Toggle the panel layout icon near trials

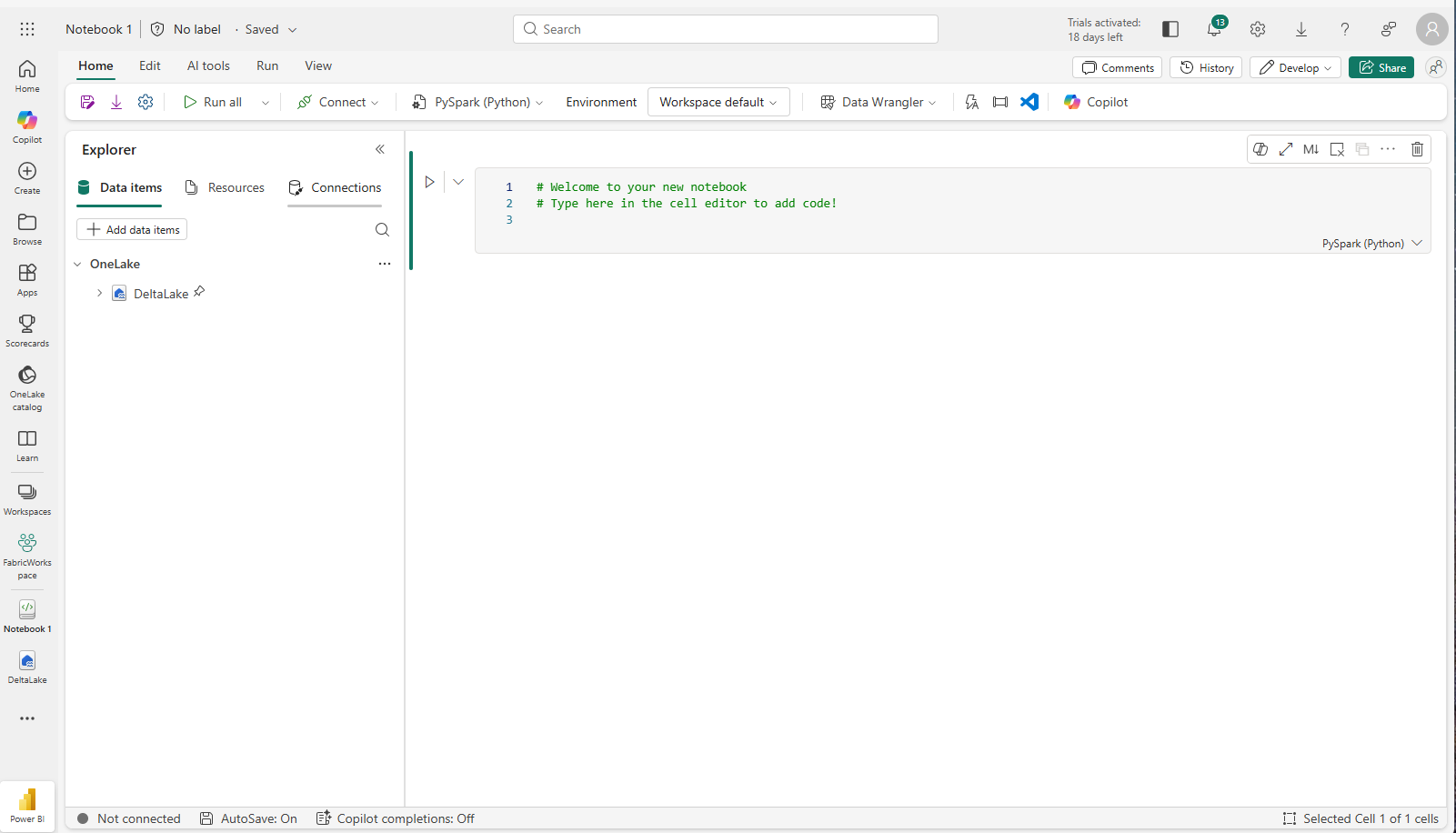pos(1170,29)
